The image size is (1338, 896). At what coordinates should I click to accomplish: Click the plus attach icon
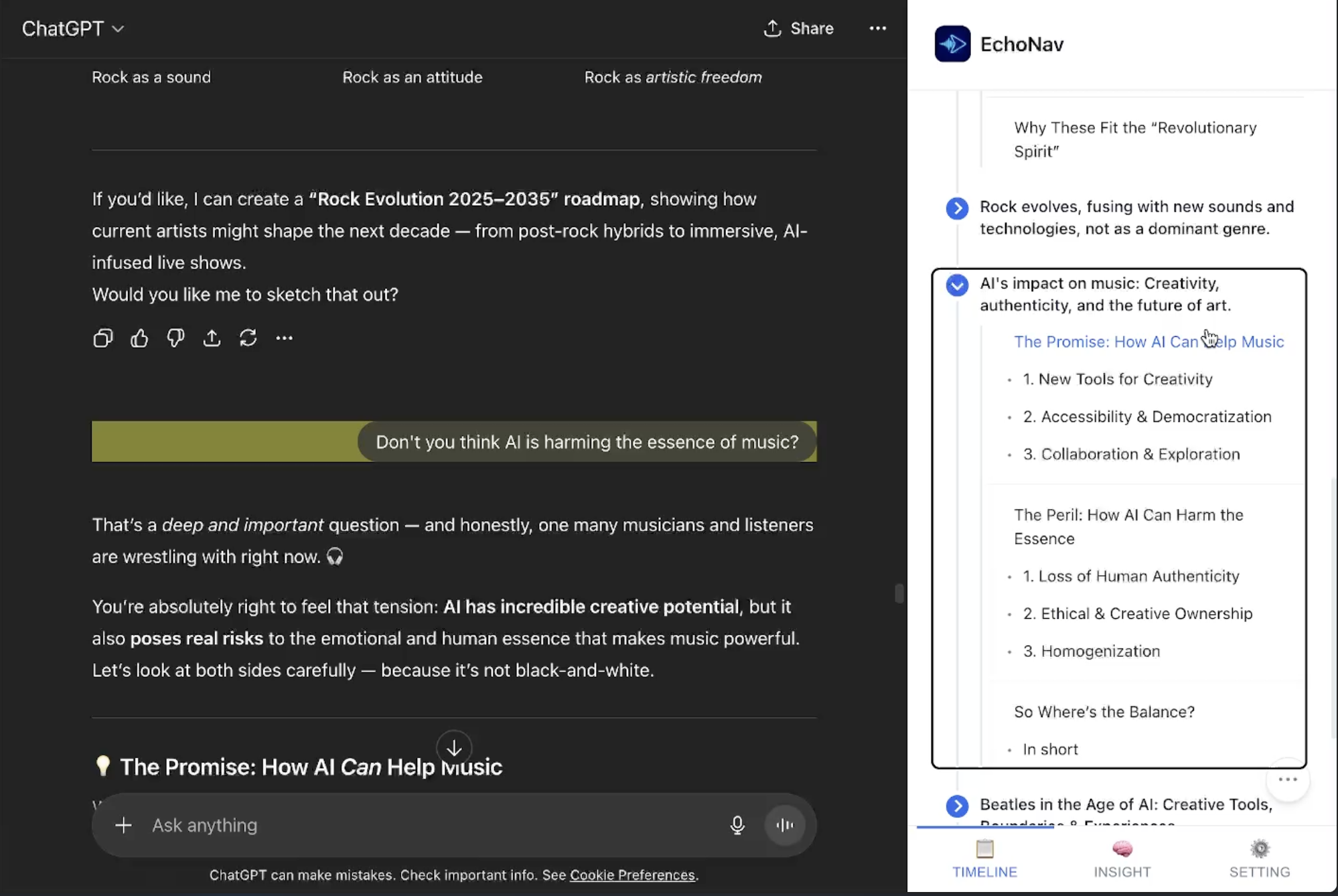click(x=123, y=825)
